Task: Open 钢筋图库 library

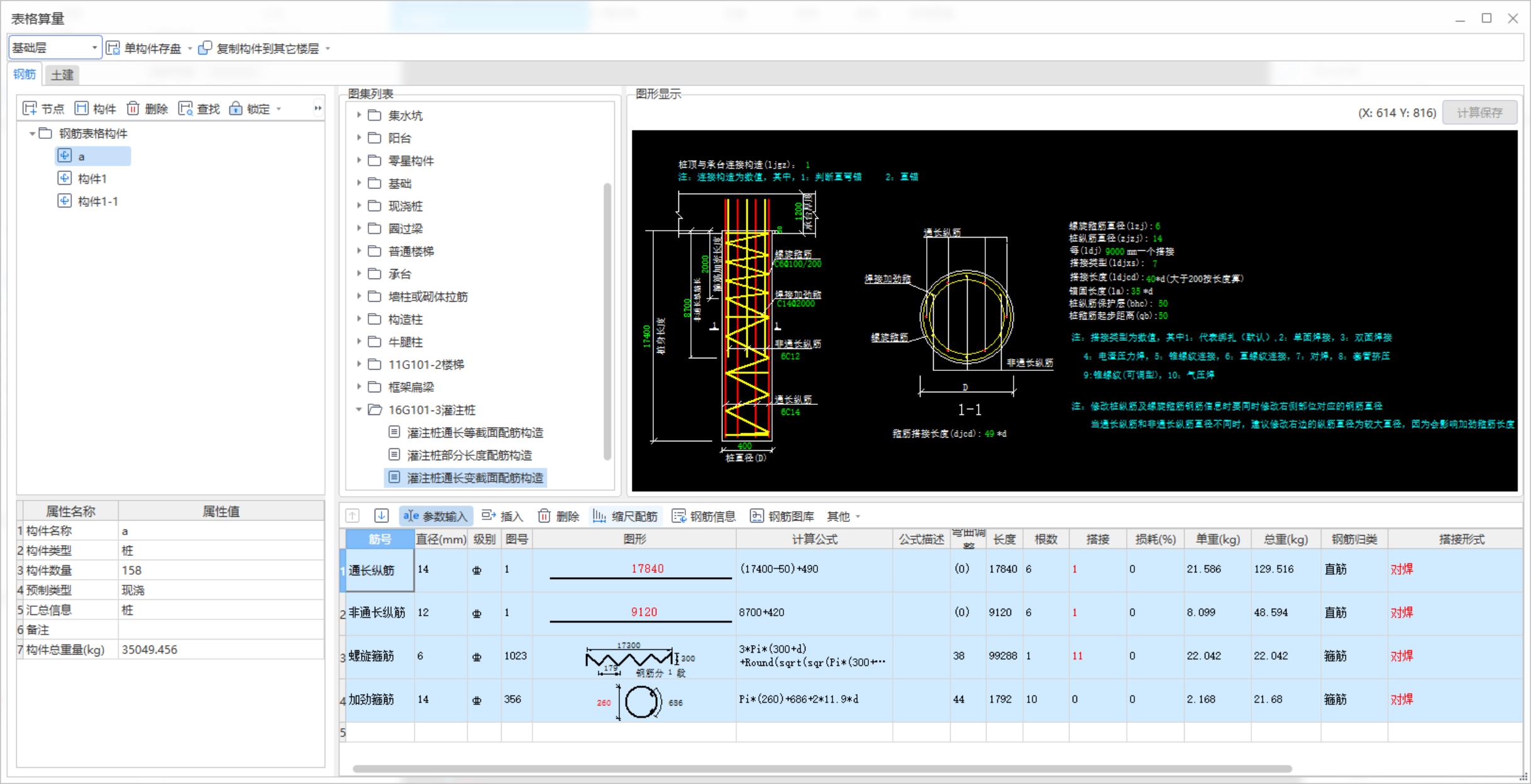Action: (x=782, y=516)
